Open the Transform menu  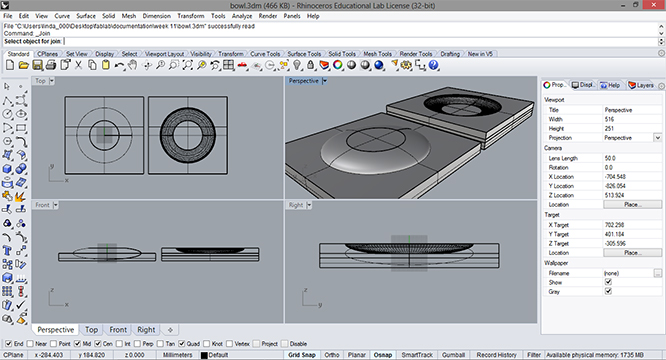191,16
